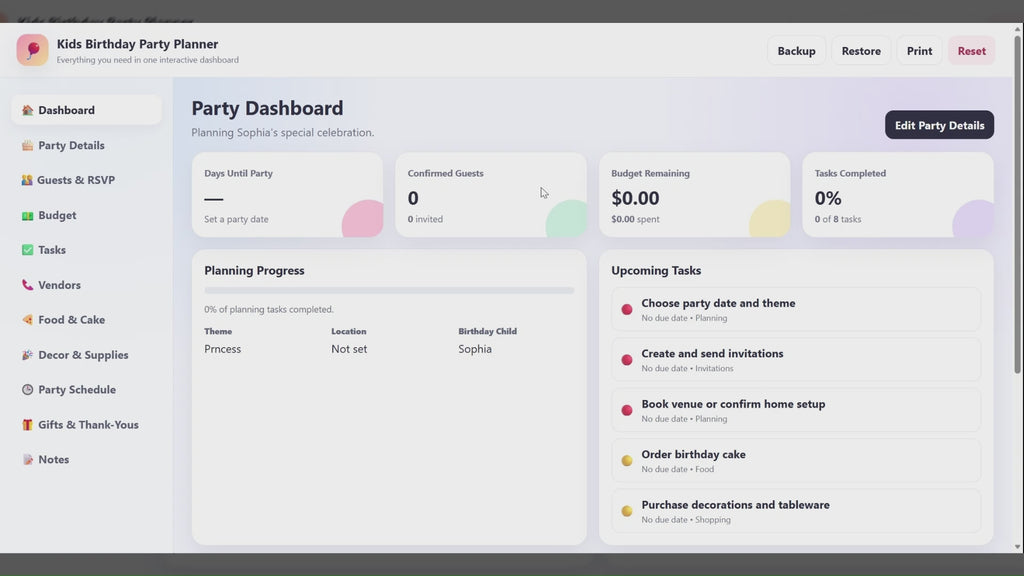Print the party planner
This screenshot has width=1024, height=576.
pos(919,50)
